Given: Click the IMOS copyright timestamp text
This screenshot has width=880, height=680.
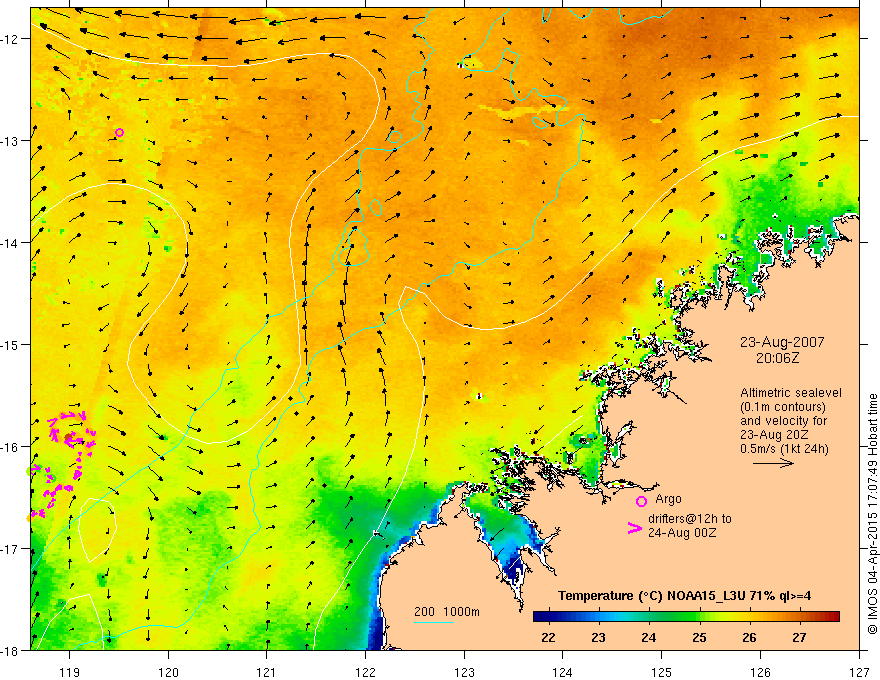Looking at the screenshot, I should click(872, 514).
